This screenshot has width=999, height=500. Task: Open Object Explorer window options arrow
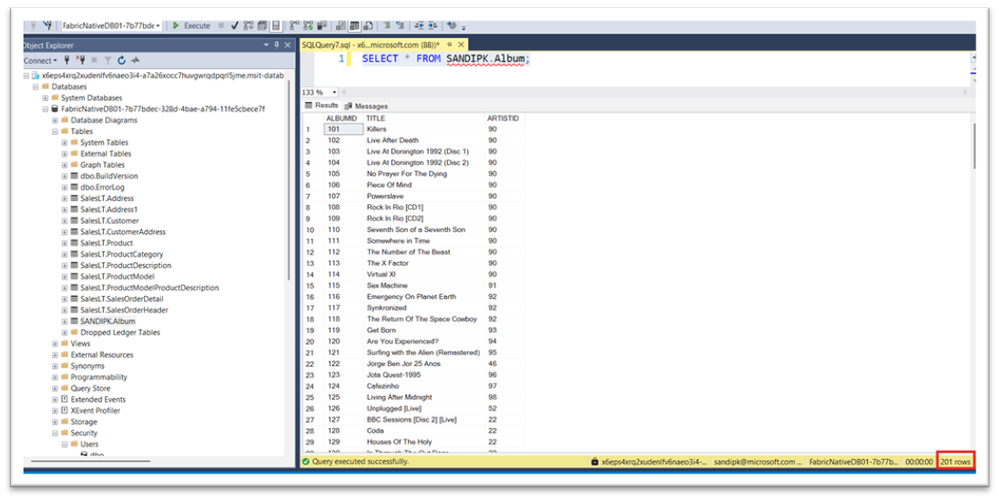point(266,45)
